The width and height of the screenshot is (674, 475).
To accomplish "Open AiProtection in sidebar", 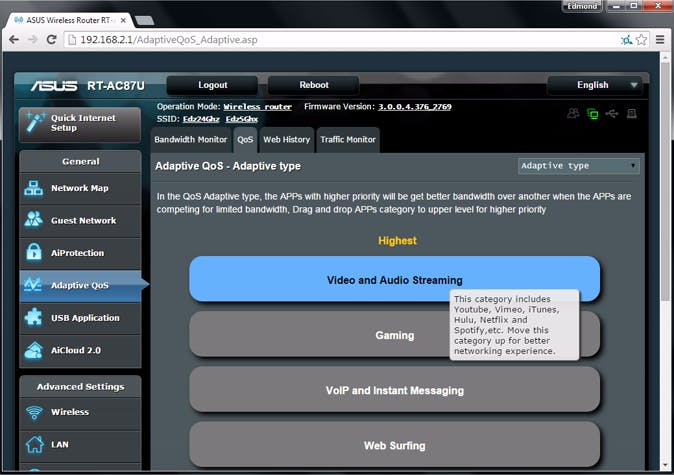I will [x=80, y=253].
